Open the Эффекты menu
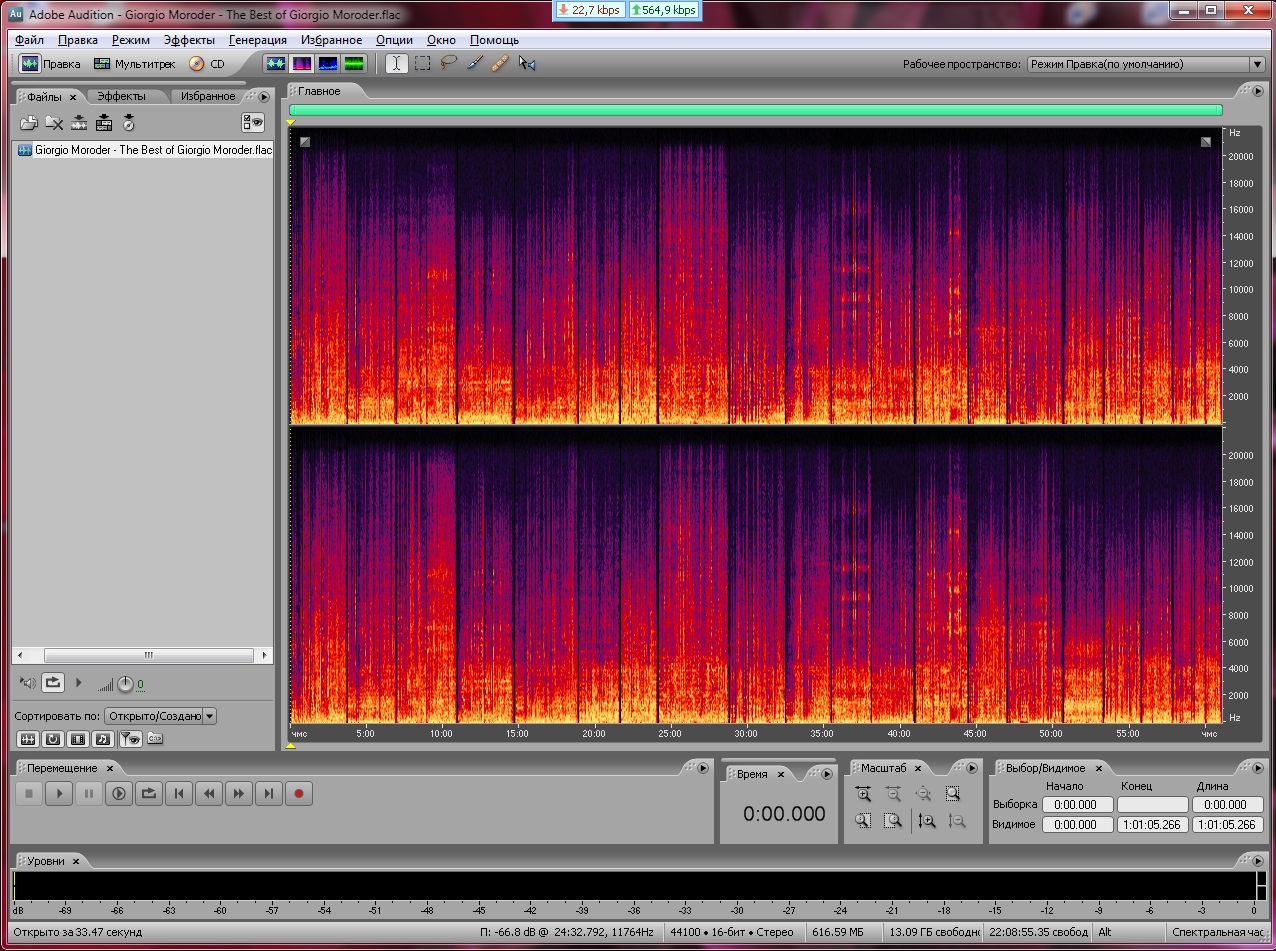The height and width of the screenshot is (951, 1276). click(x=189, y=40)
